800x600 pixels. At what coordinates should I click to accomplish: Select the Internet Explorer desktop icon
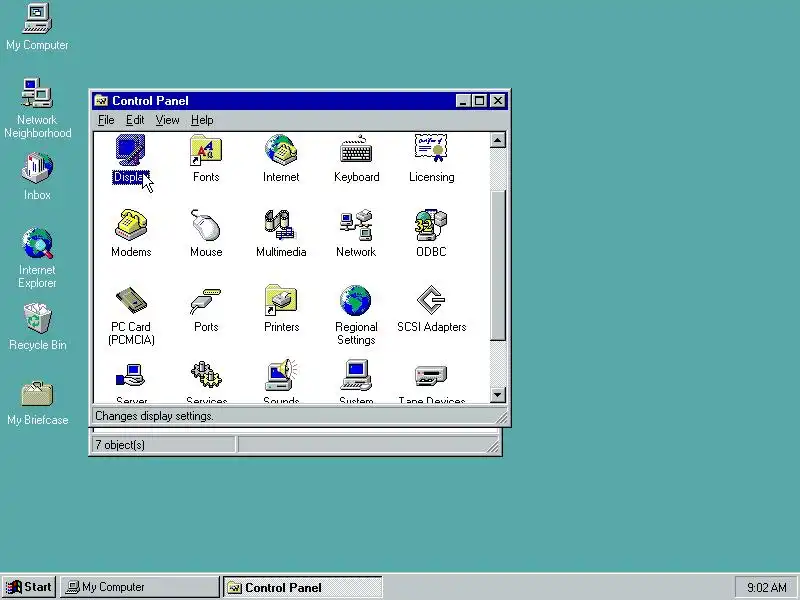coord(37,258)
